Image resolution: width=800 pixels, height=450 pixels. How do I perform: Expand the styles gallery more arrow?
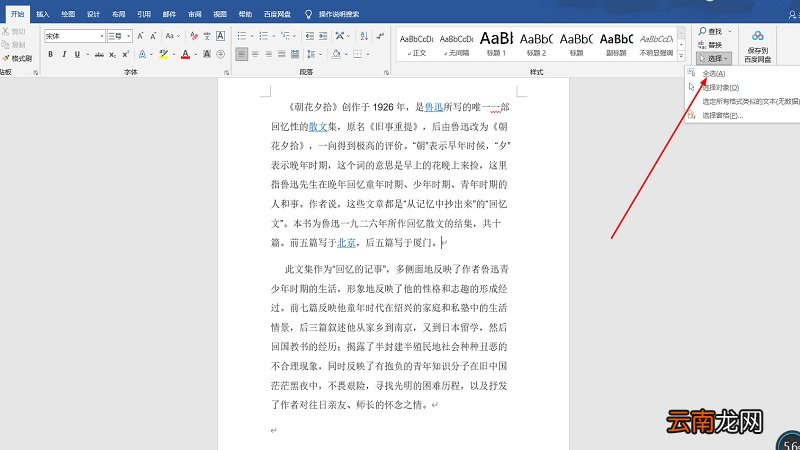(681, 56)
